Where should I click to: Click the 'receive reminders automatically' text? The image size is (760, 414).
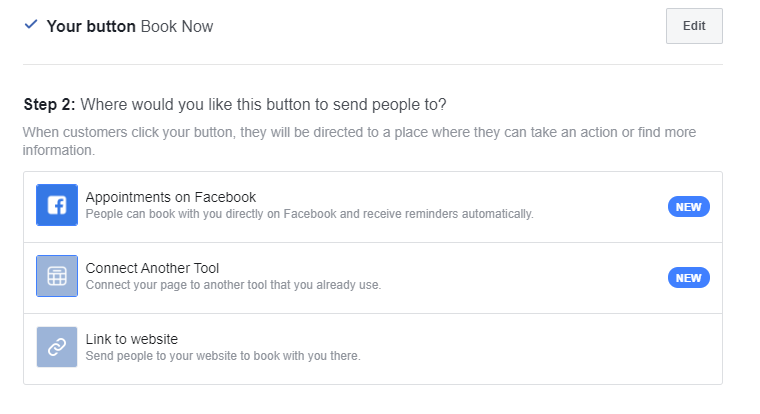tap(448, 214)
